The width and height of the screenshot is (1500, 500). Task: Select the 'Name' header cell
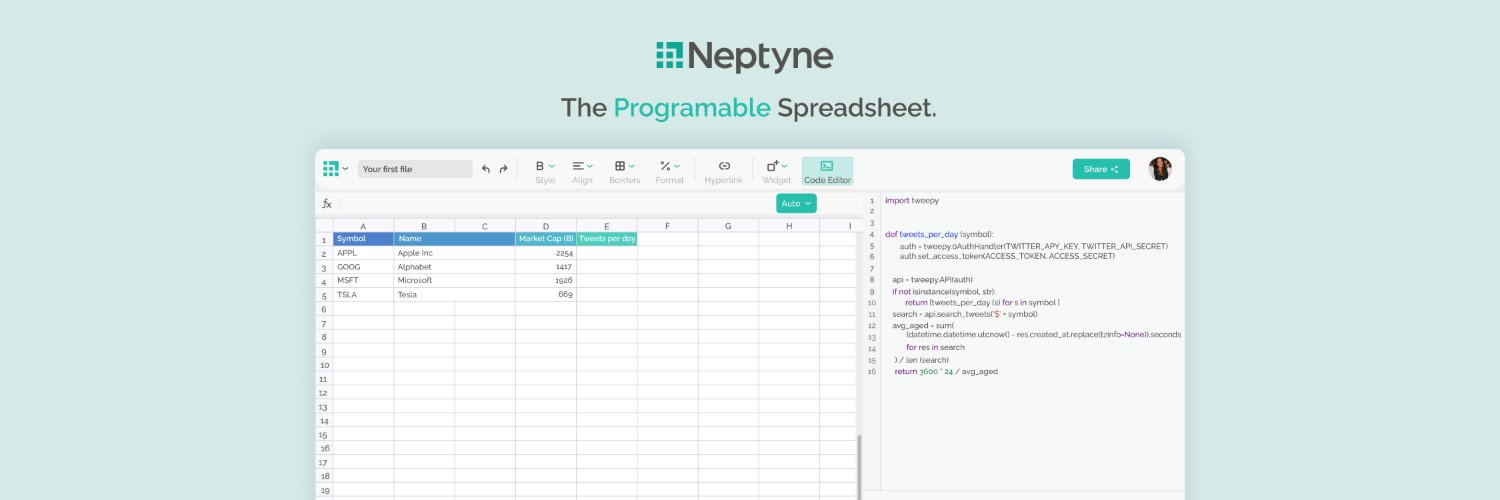coord(455,239)
